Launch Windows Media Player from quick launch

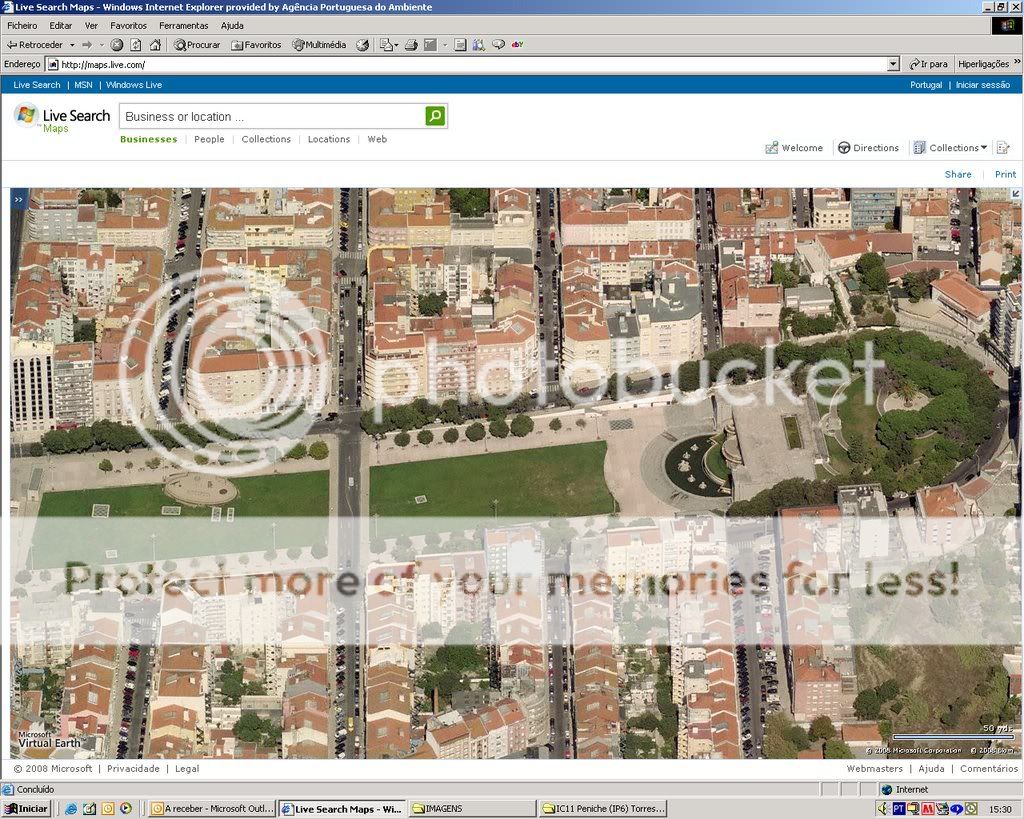pos(125,809)
